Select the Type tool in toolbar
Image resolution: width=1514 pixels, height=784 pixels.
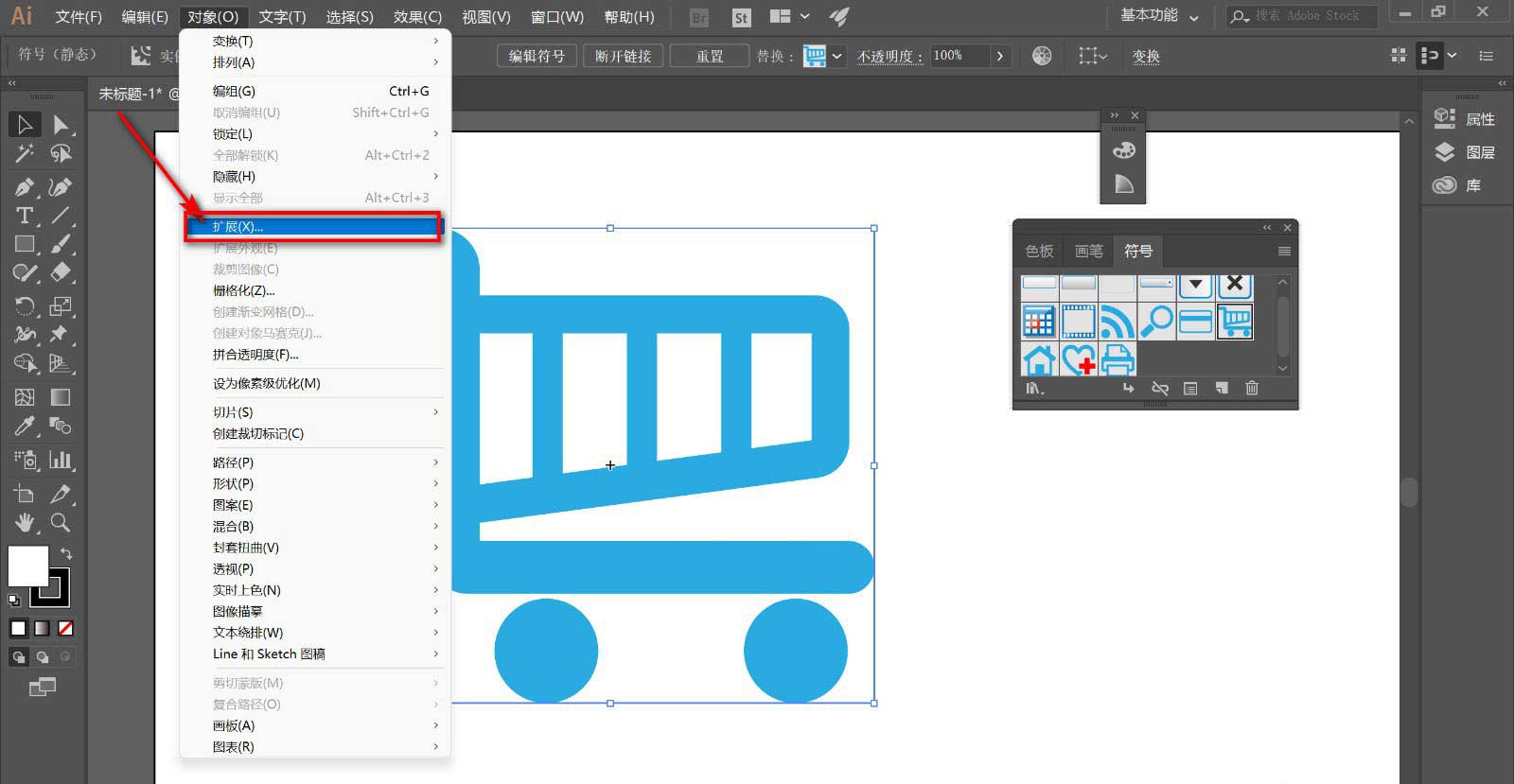(25, 216)
